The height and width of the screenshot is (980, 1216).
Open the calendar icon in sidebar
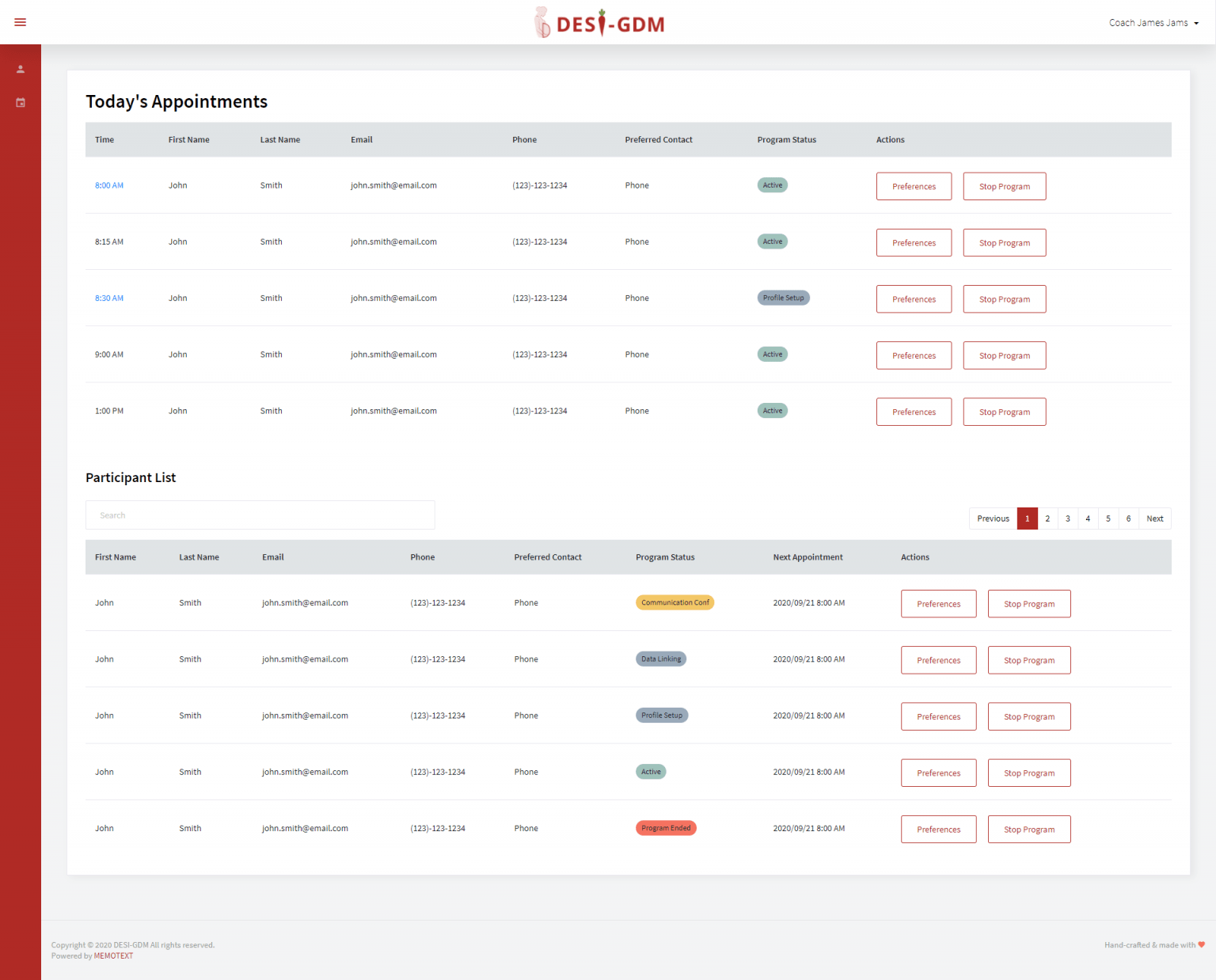(x=21, y=103)
